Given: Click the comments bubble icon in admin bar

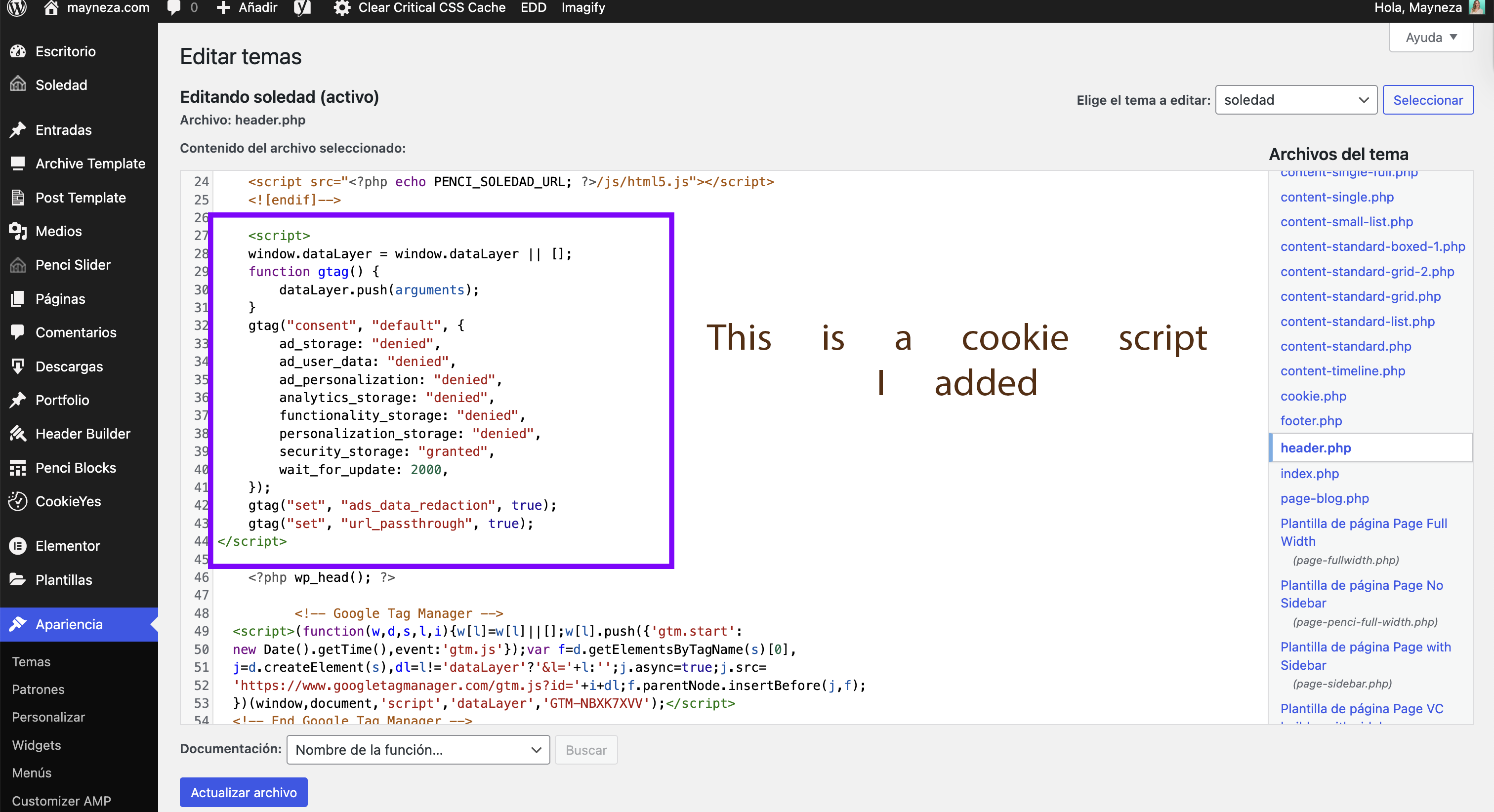Looking at the screenshot, I should coord(174,8).
